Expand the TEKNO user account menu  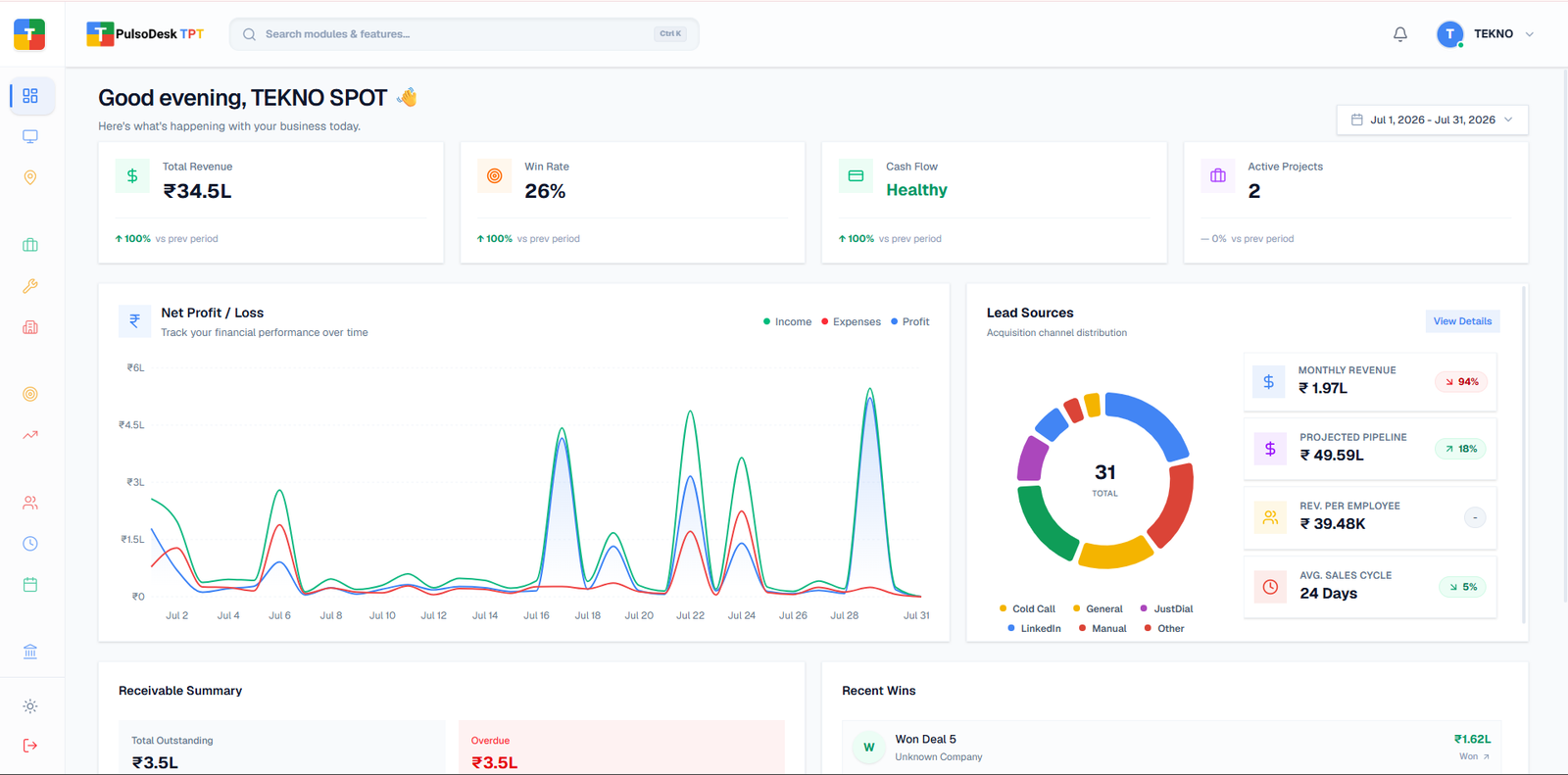[1486, 34]
